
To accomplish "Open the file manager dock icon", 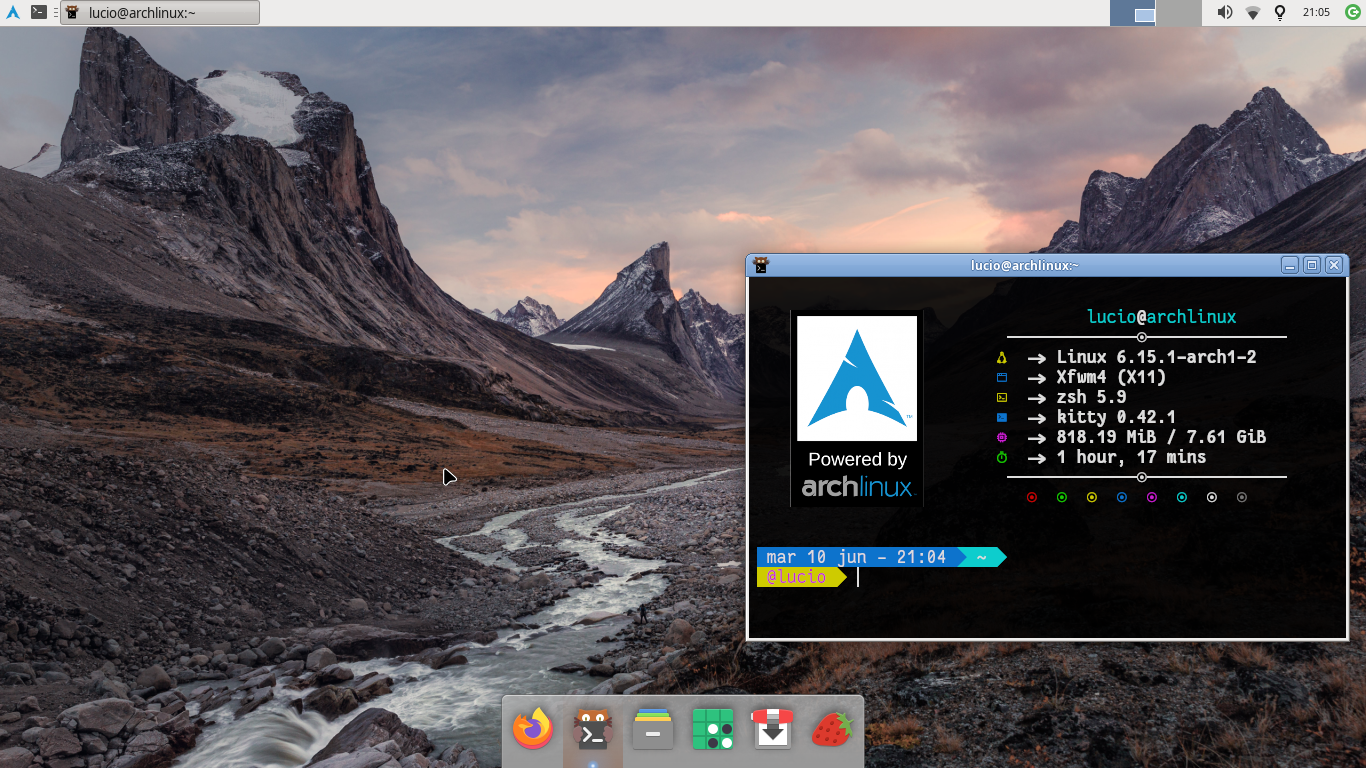I will pos(653,730).
